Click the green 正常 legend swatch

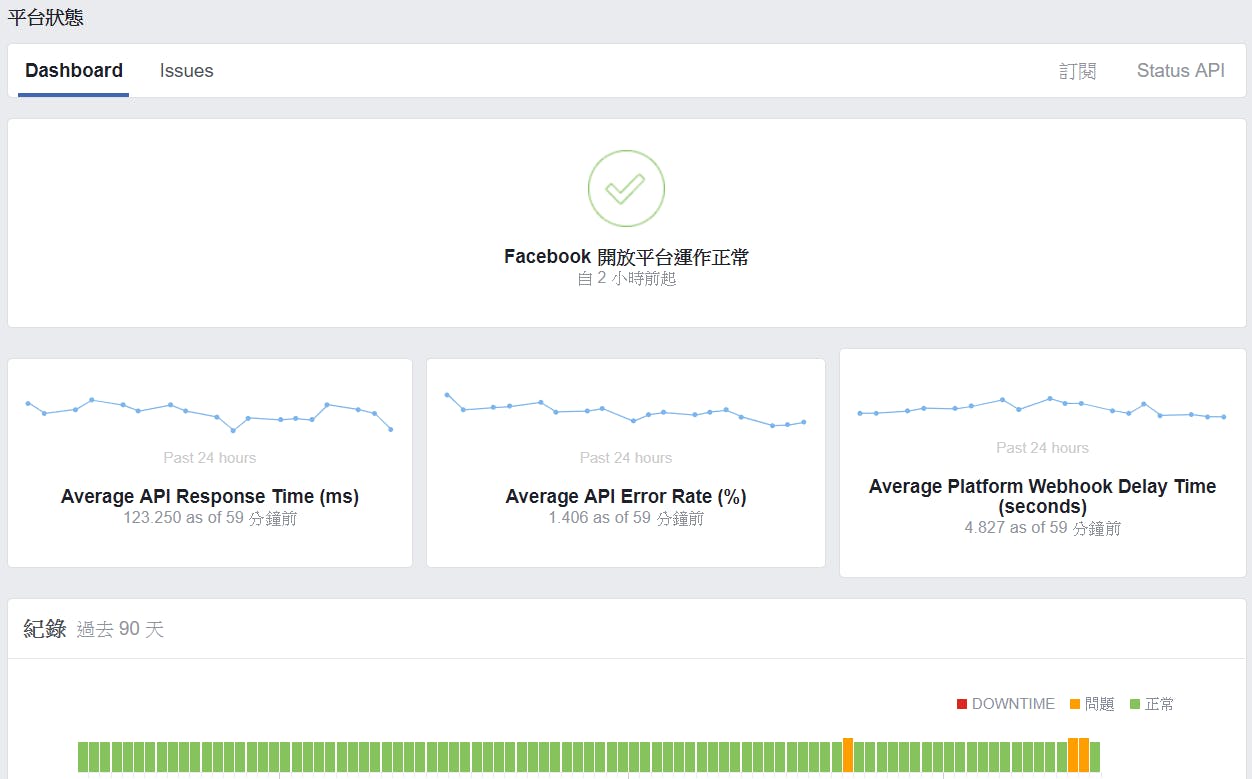tap(1135, 704)
